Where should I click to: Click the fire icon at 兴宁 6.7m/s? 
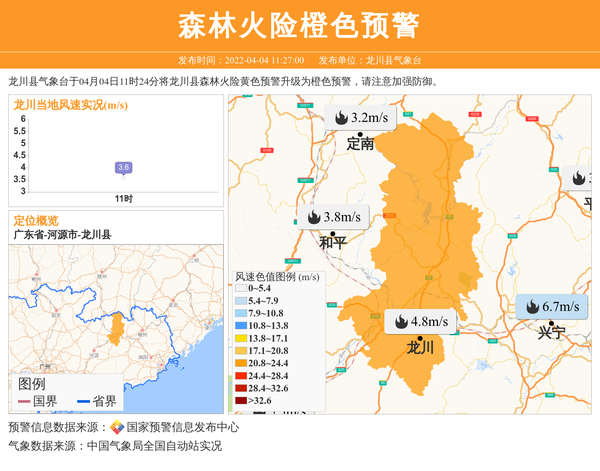click(532, 307)
